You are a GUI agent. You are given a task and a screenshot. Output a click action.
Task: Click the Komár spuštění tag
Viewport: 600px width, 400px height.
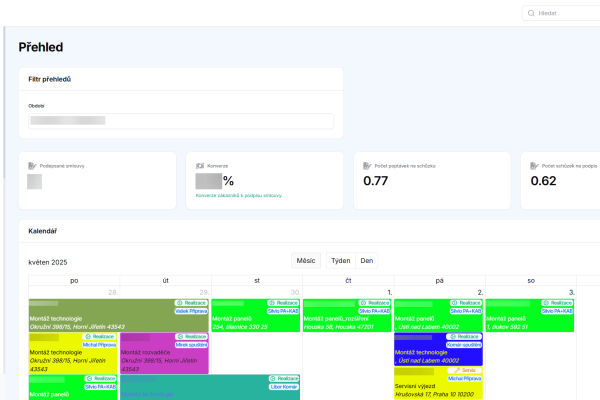(x=464, y=345)
